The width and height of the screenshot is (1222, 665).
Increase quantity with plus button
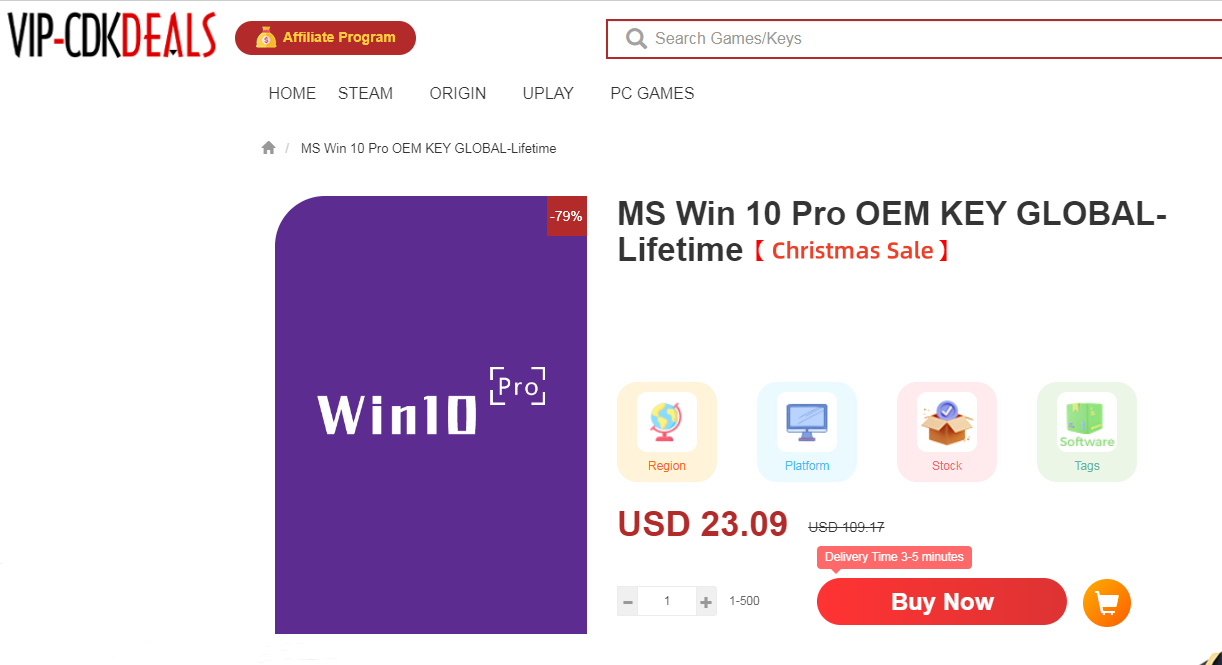[706, 602]
